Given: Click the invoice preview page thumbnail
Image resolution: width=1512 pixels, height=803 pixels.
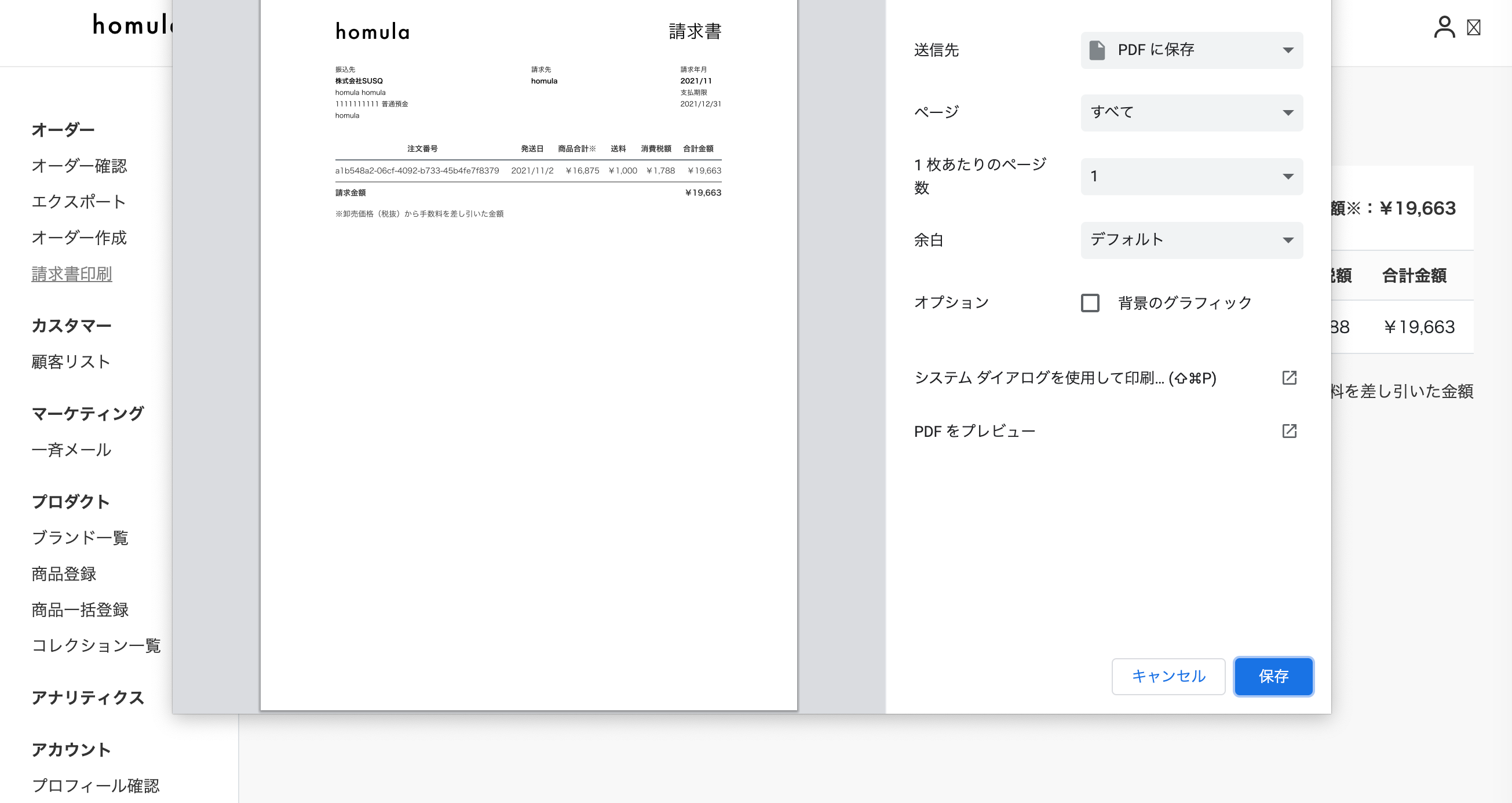Looking at the screenshot, I should (x=528, y=355).
